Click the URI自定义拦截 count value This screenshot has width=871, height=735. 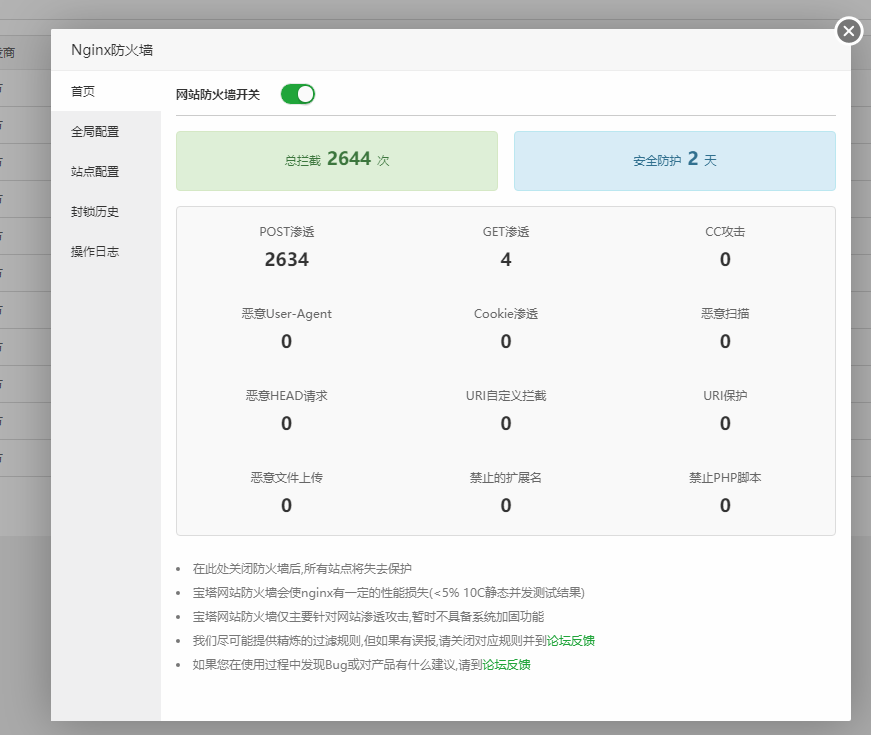click(x=505, y=423)
